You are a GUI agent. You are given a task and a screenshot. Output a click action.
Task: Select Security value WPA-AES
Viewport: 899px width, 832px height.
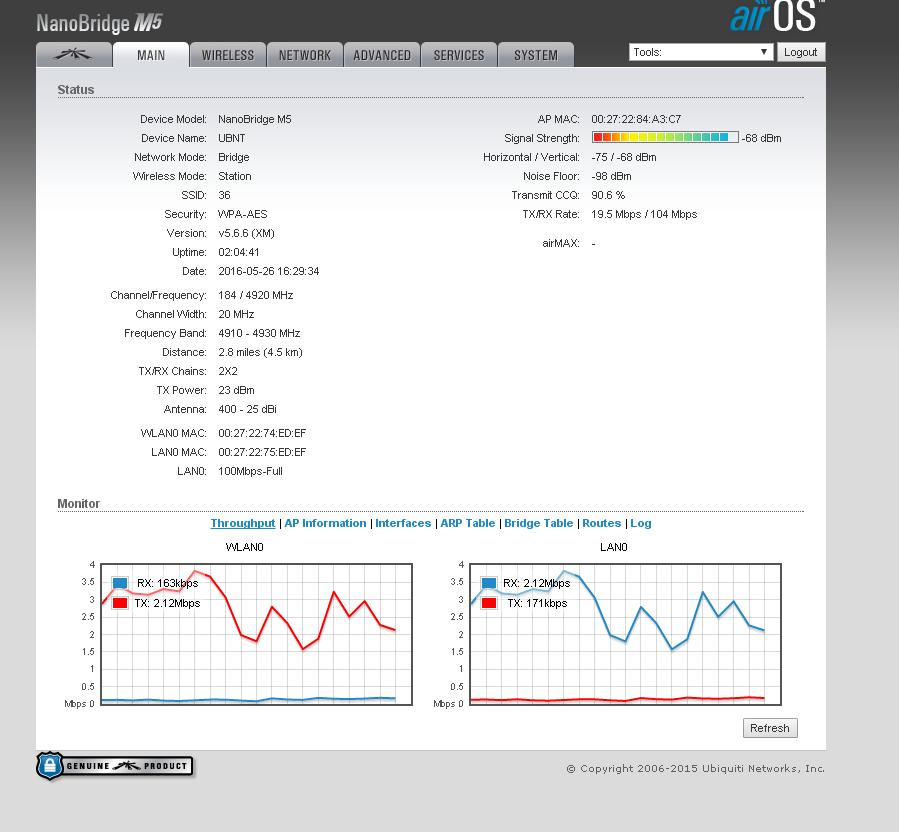(243, 214)
